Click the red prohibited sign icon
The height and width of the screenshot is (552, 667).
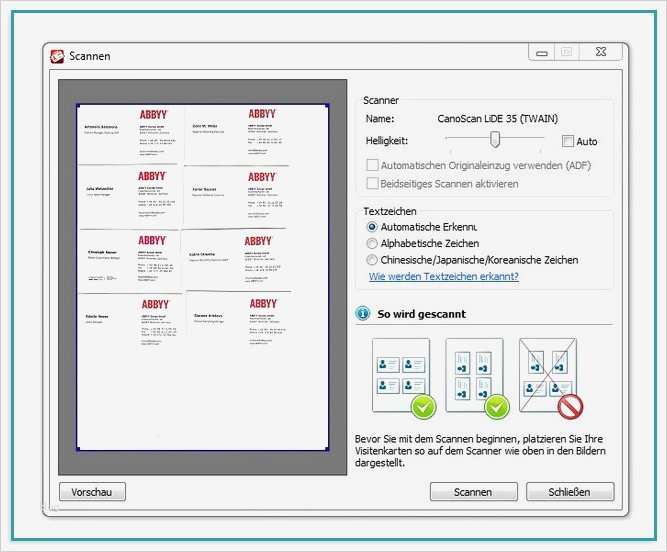[570, 406]
